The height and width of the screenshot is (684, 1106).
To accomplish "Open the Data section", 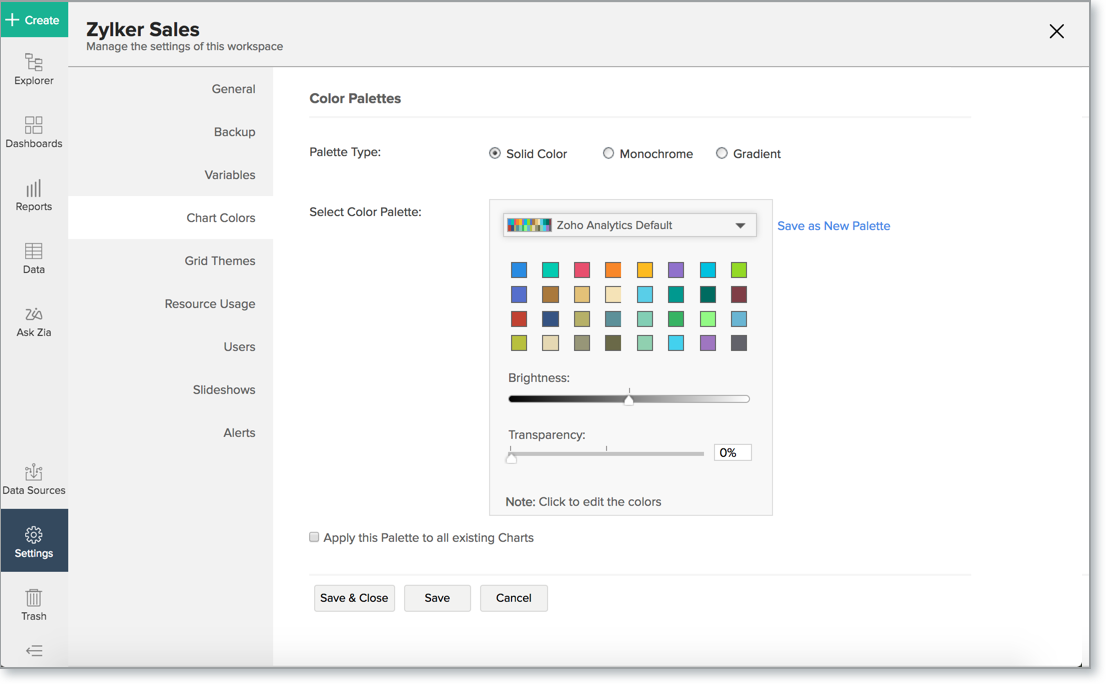I will (34, 256).
